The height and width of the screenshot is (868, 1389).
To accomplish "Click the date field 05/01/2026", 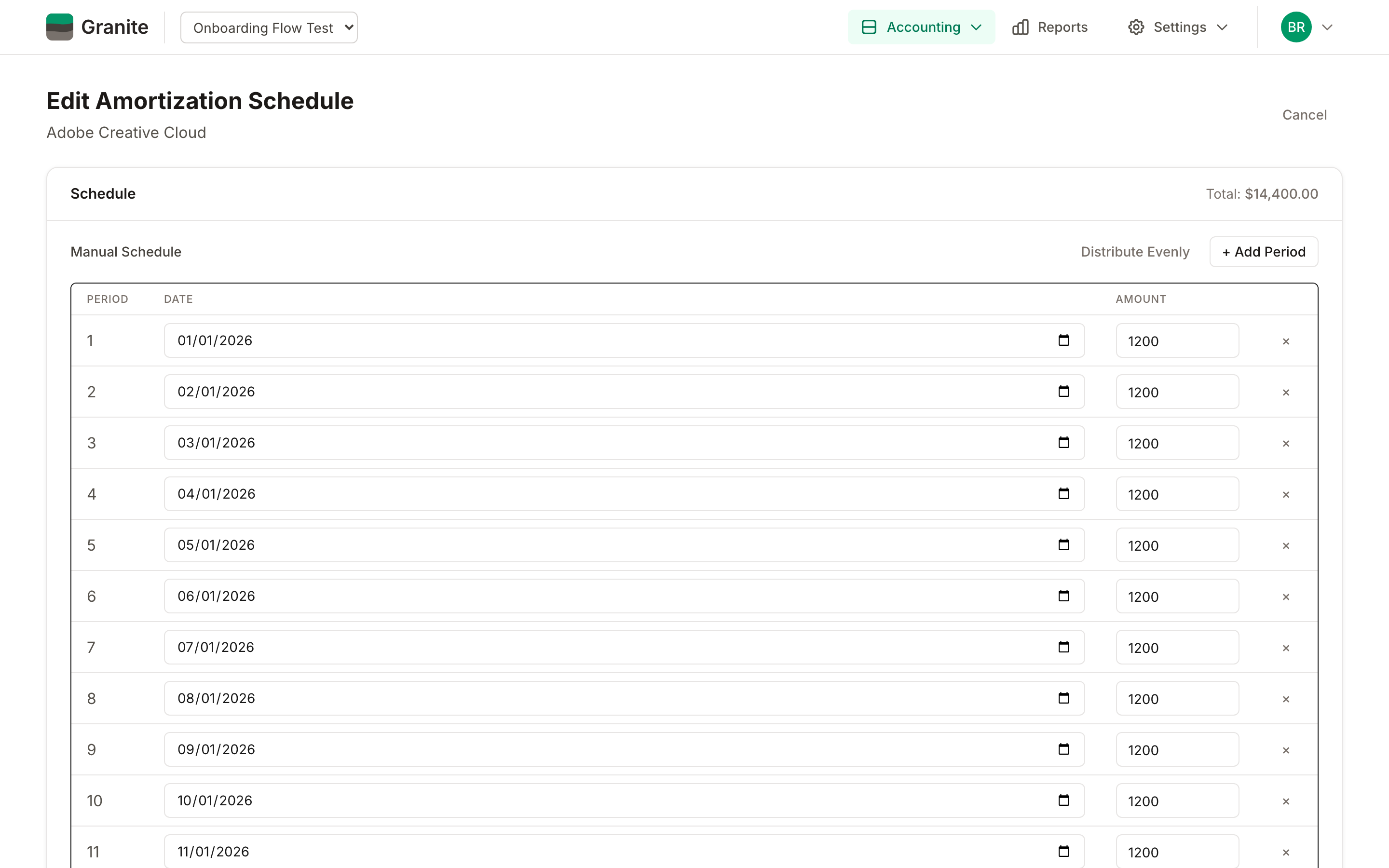I will click(624, 545).
